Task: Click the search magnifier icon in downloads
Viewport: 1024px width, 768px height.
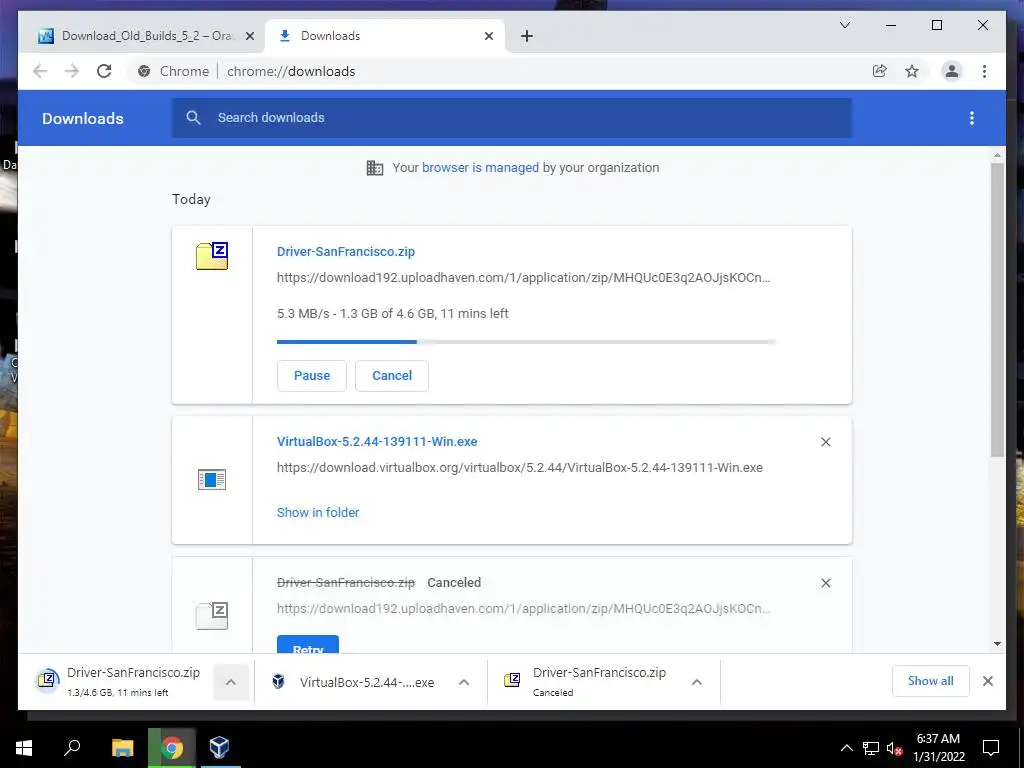Action: click(x=193, y=118)
